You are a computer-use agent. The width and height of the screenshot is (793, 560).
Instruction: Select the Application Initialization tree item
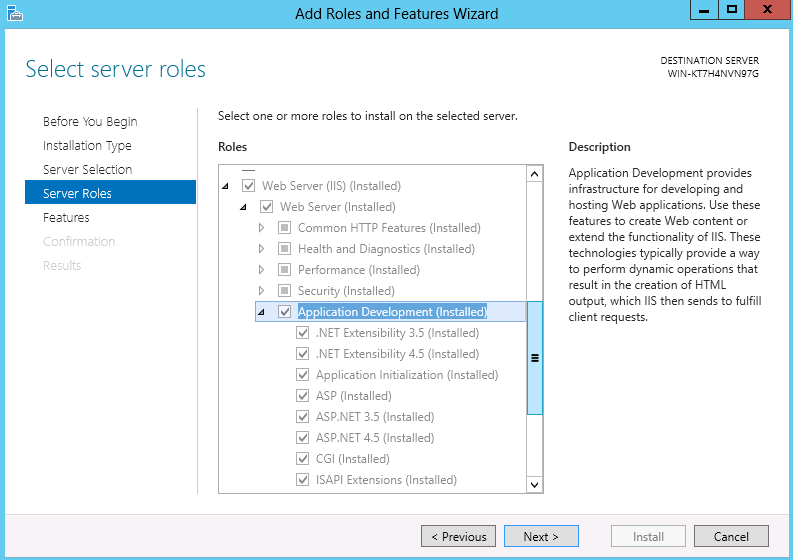[407, 375]
